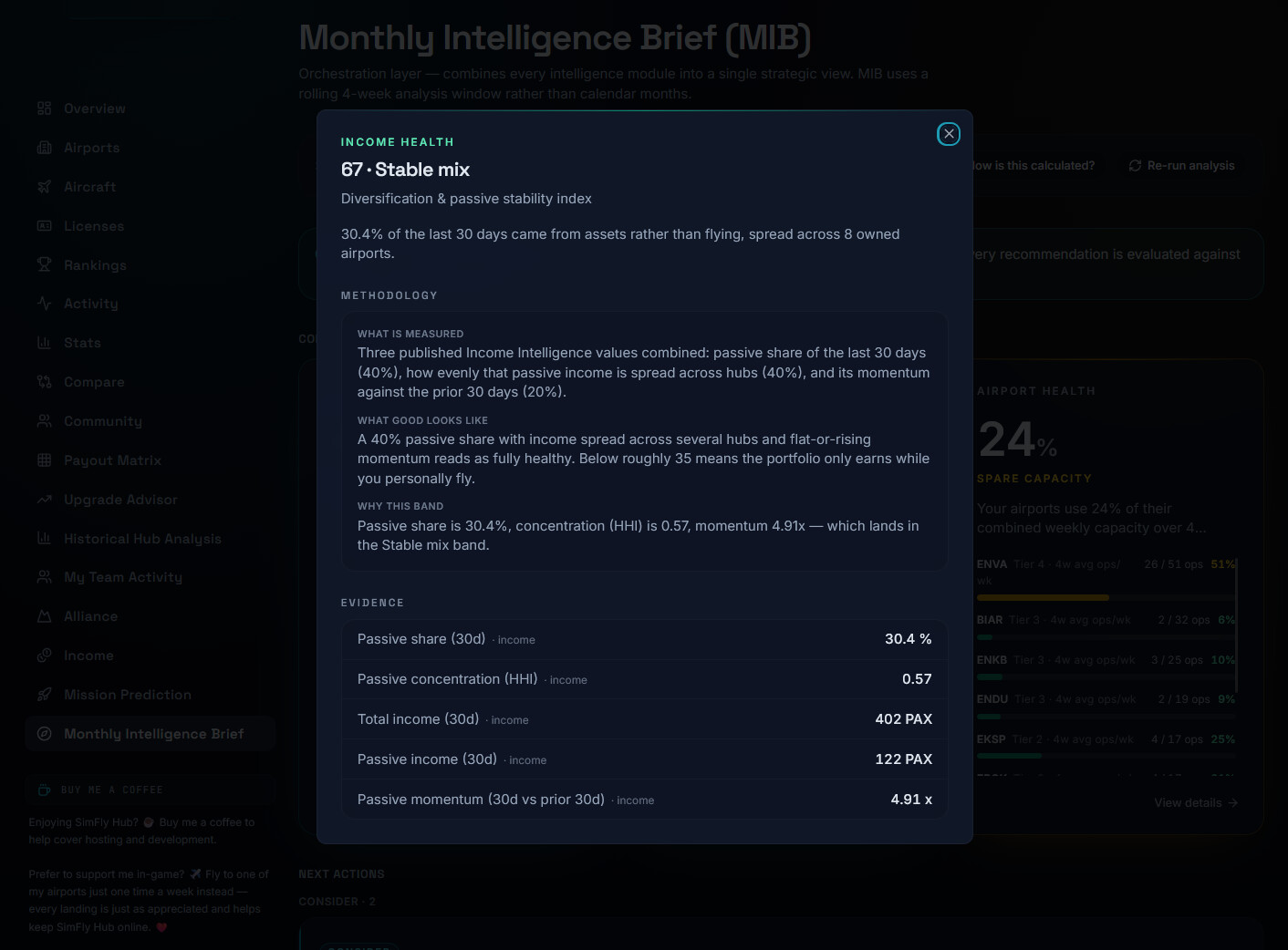The width and height of the screenshot is (1288, 950).
Task: Click the ENKB airport row label
Action: click(992, 660)
